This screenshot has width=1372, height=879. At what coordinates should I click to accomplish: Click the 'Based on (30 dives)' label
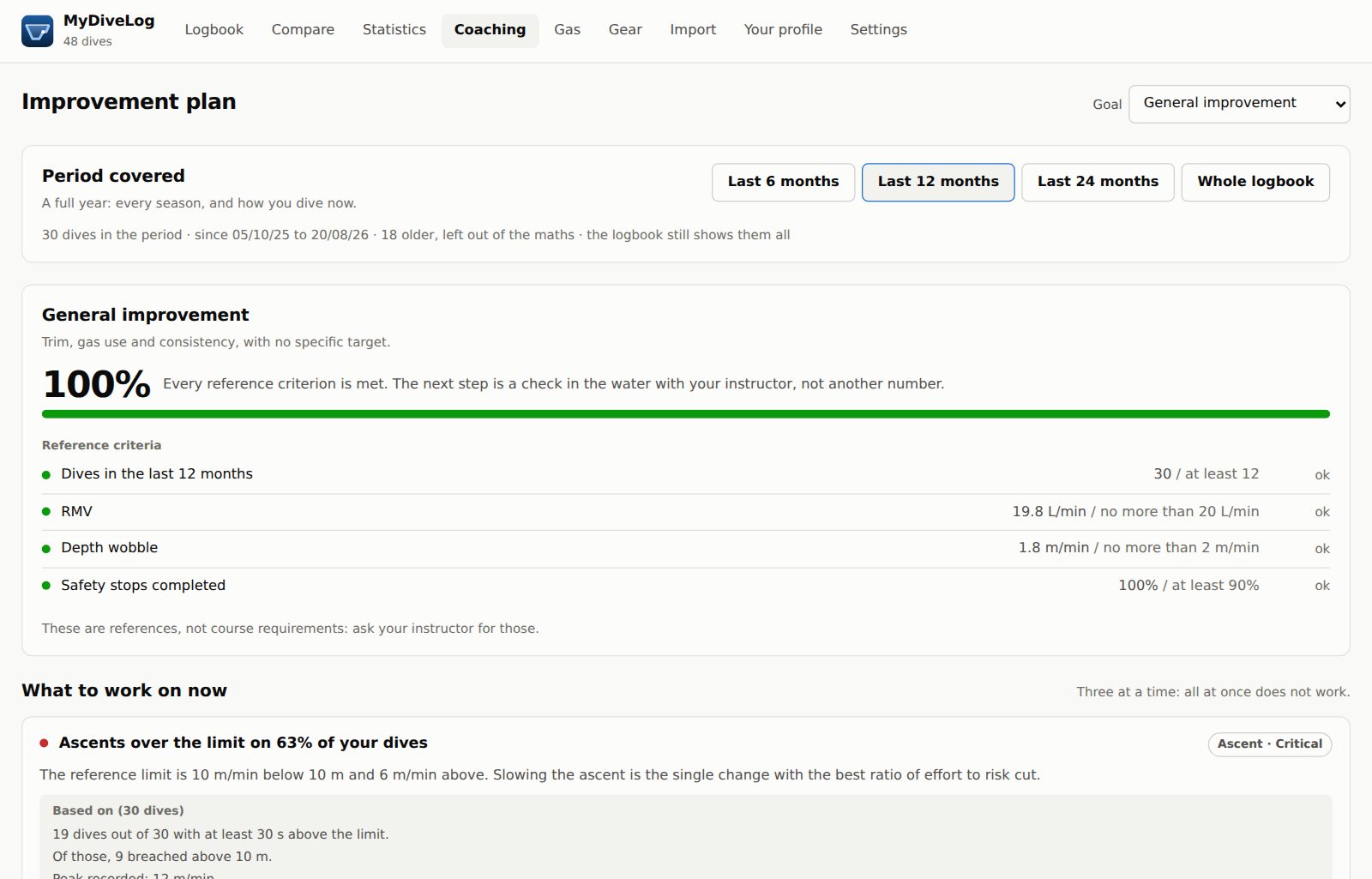(118, 811)
